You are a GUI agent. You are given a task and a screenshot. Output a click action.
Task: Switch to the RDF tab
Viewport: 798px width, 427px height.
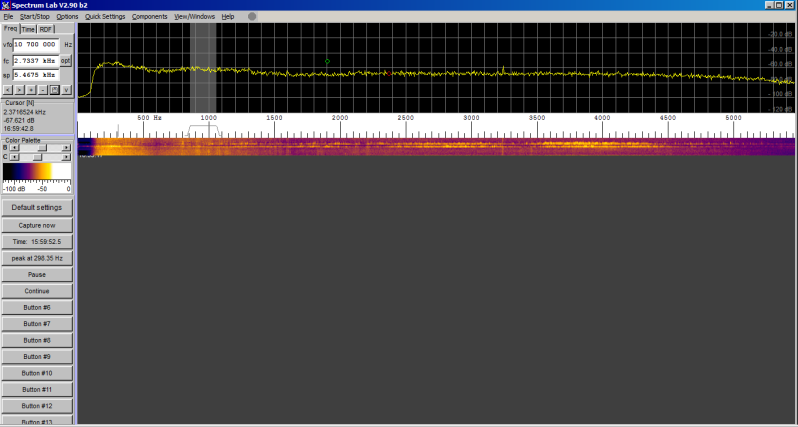tap(45, 30)
